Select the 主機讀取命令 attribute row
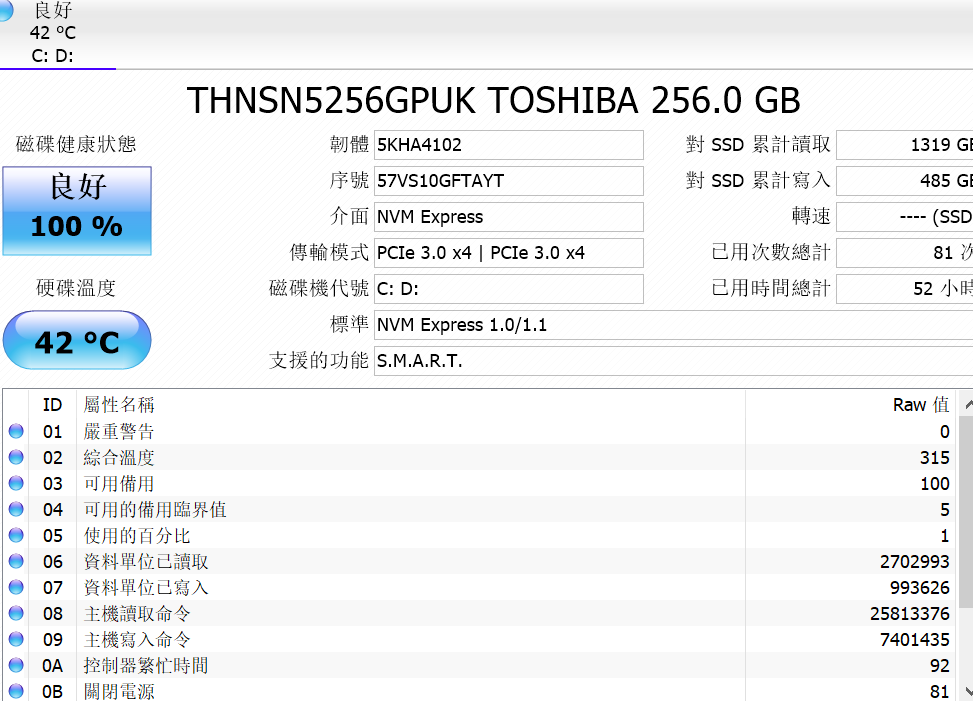Screen dimensions: 973x701 [x=480, y=614]
